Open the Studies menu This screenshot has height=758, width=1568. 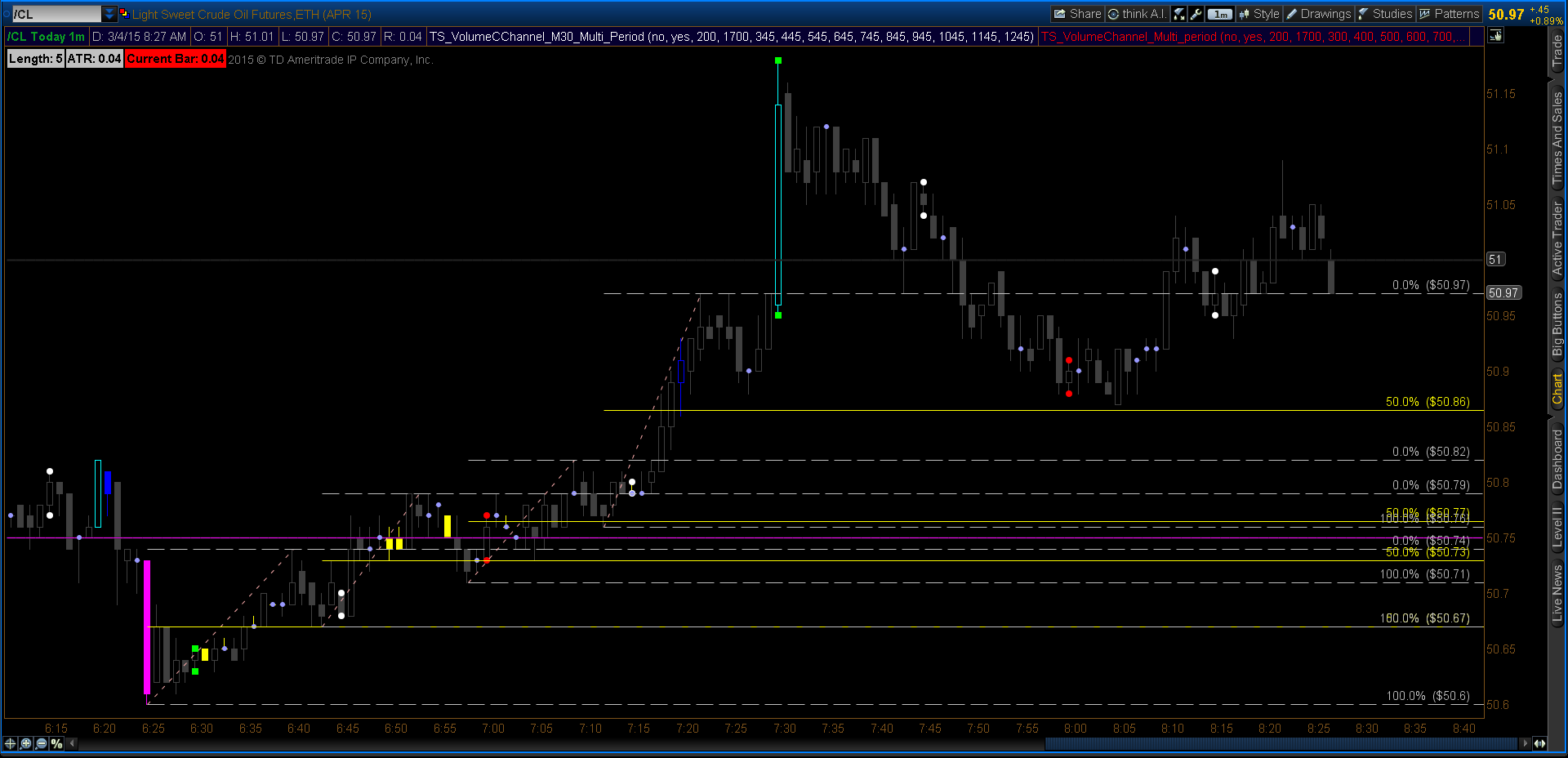pos(1385,14)
